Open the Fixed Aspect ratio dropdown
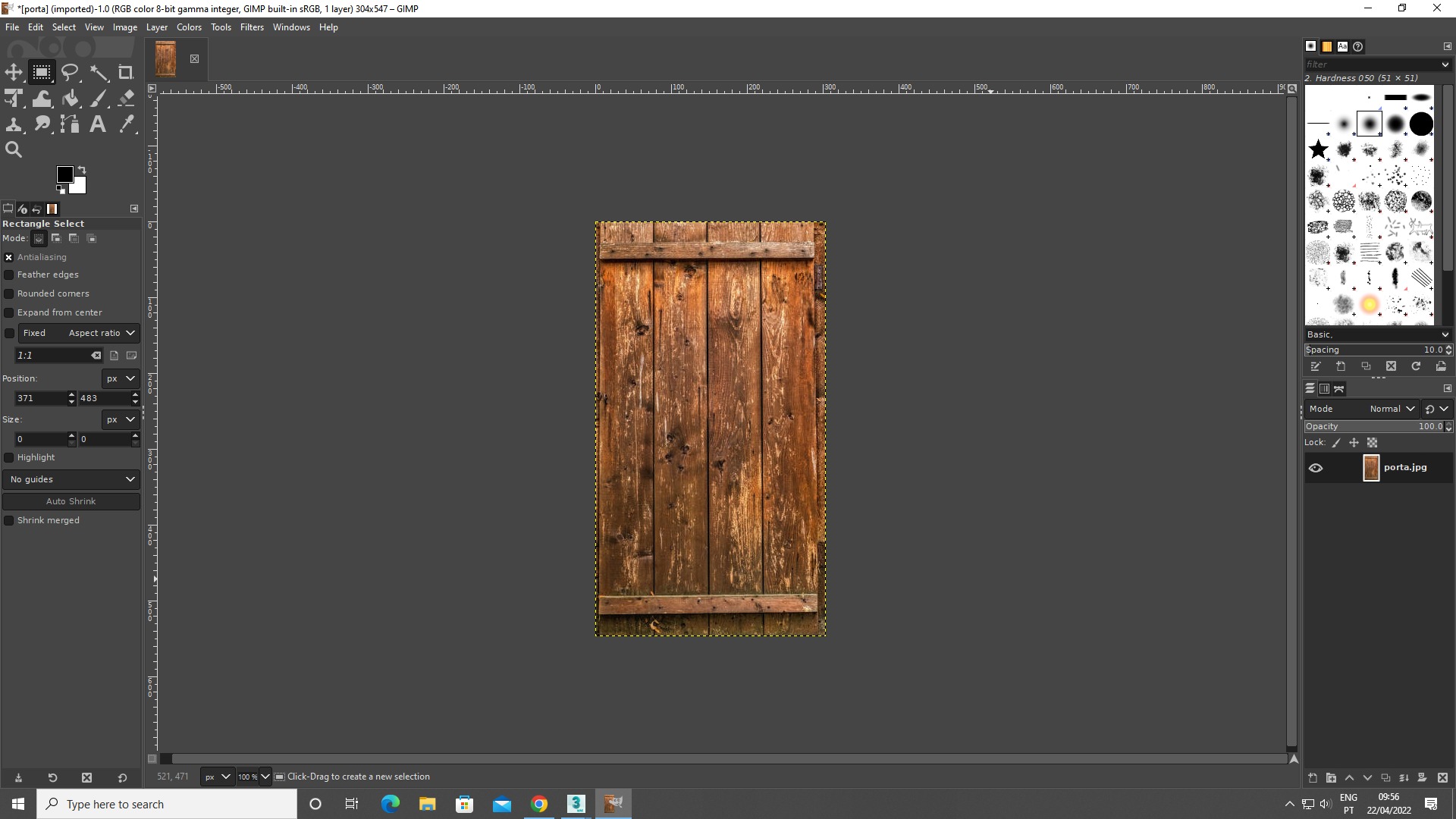Image resolution: width=1456 pixels, height=819 pixels. point(79,333)
